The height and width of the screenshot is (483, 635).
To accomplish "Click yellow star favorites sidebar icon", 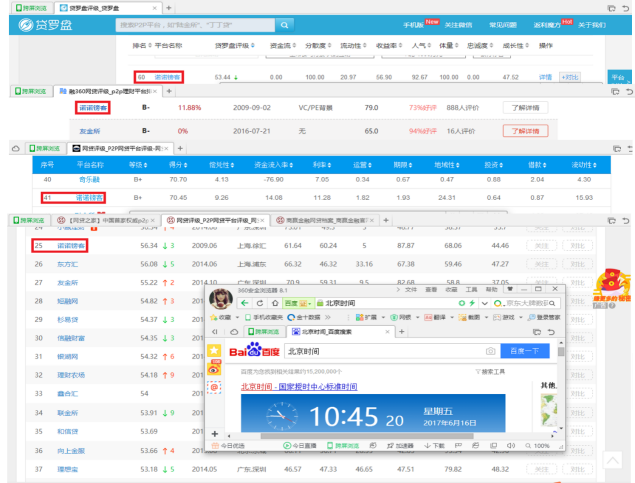I will click(214, 351).
